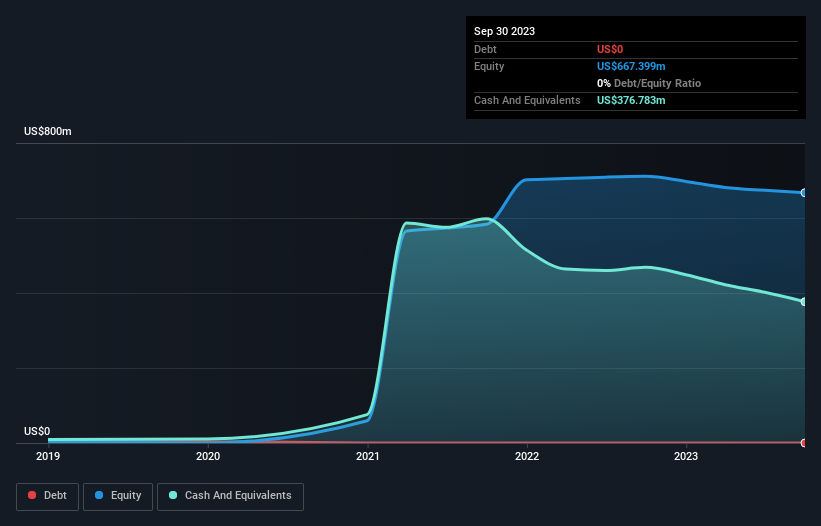Click the US$667.399m equity value
The width and height of the screenshot is (821, 526).
(631, 66)
